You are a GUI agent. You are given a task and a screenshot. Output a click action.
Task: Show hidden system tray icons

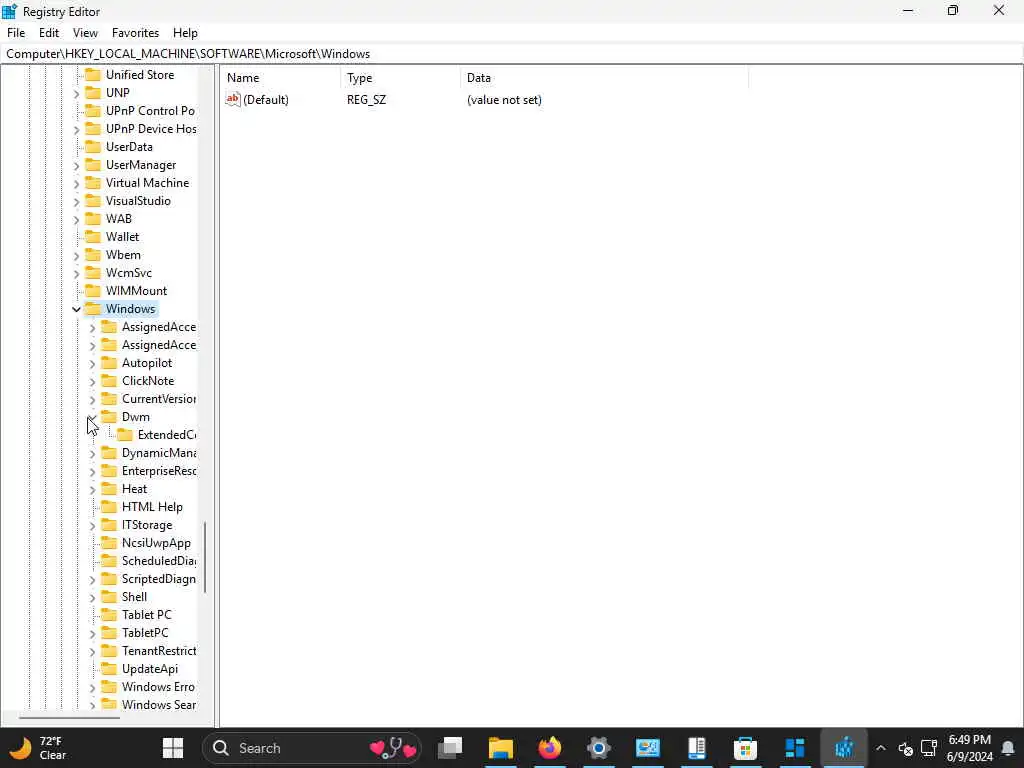[x=881, y=748]
